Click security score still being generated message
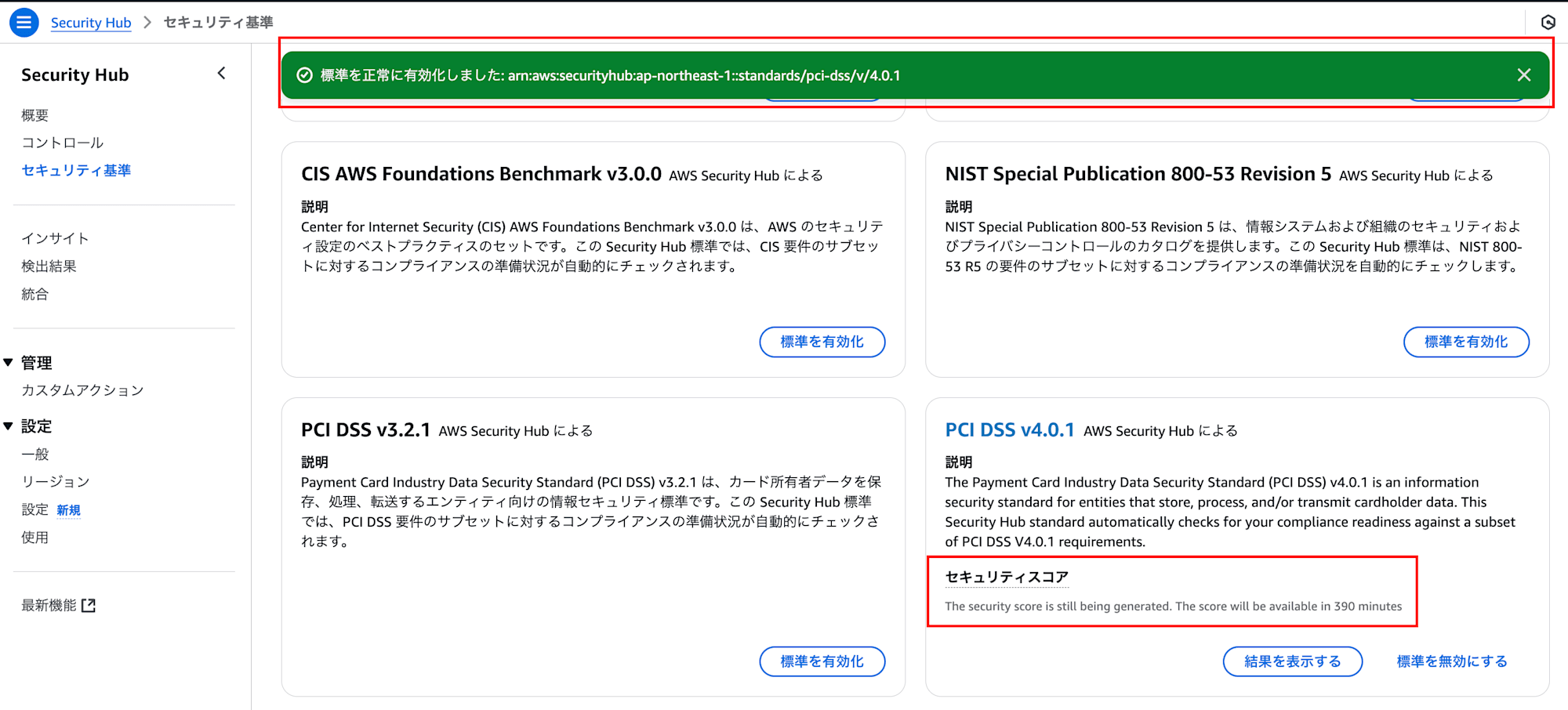Viewport: 1568px width, 710px height. coord(1174,606)
